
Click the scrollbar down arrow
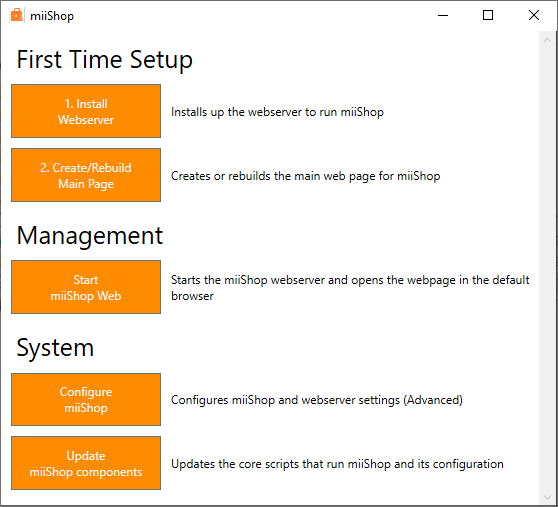(x=547, y=497)
